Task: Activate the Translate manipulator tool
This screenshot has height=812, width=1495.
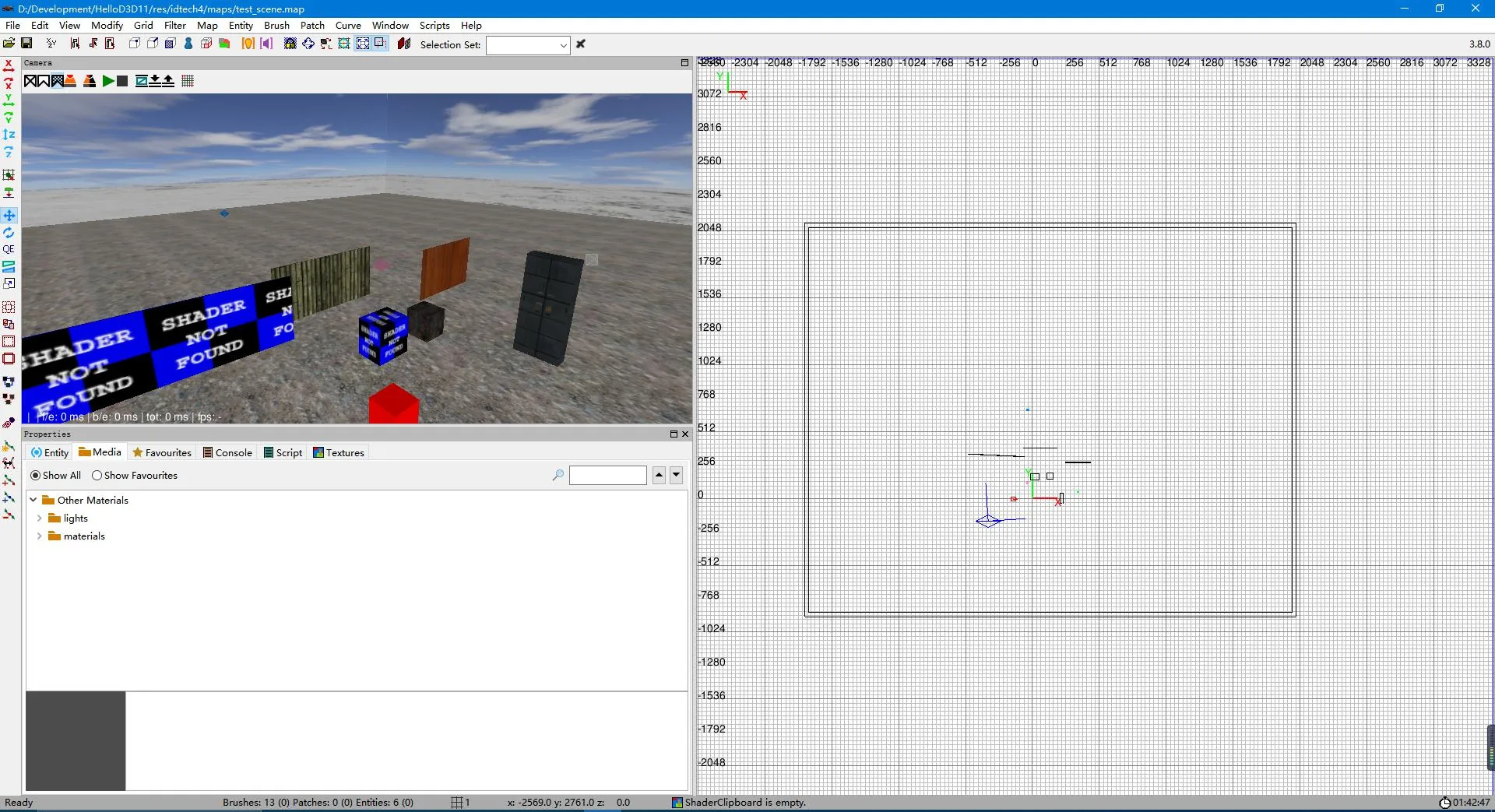Action: (9, 216)
